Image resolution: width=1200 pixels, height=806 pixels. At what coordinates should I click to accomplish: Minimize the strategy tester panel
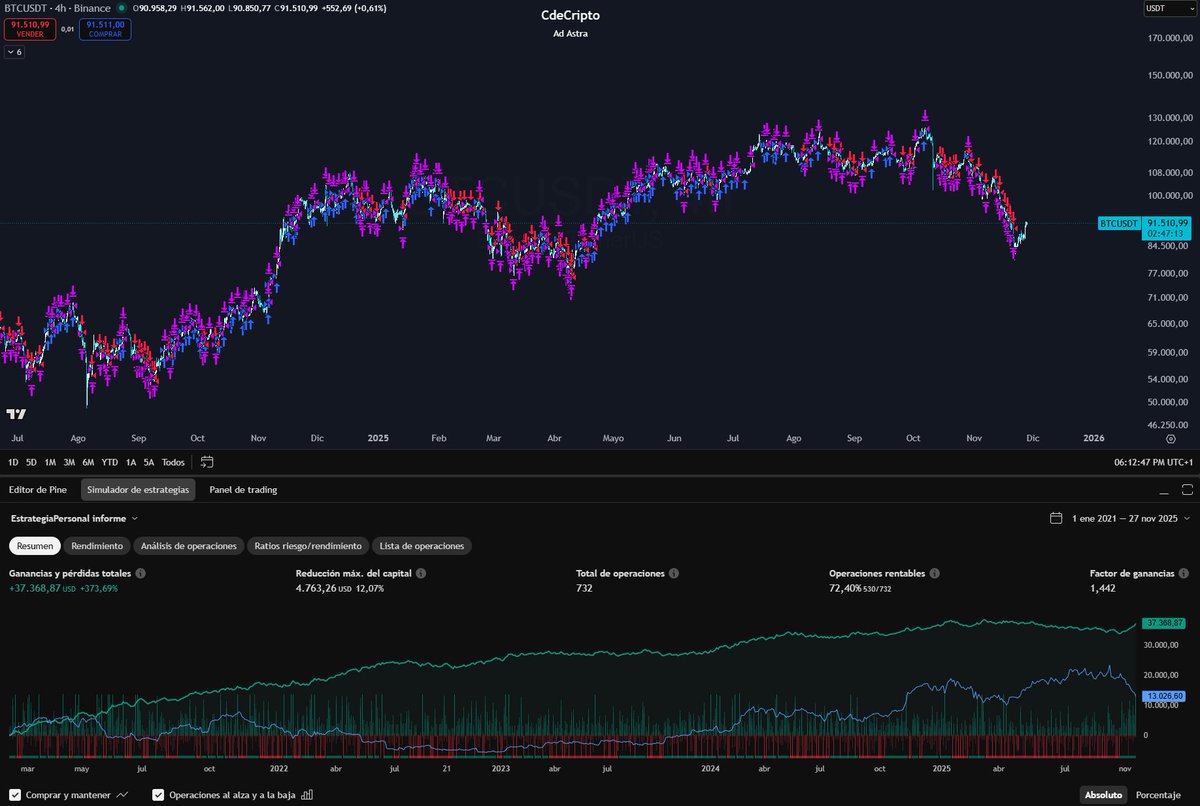tap(1162, 490)
